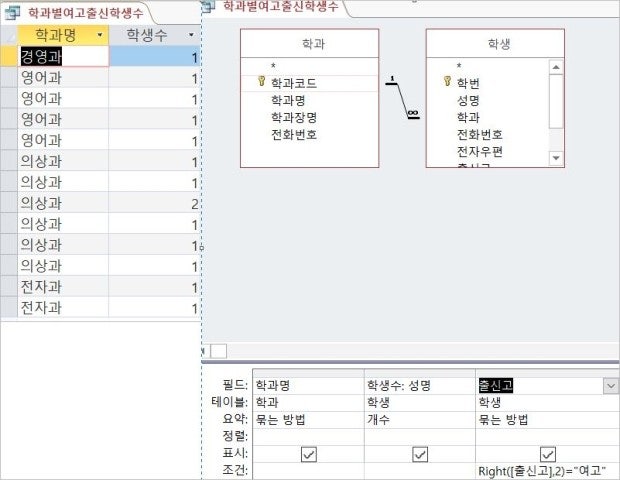Click the 묶는 방법 total cell under 학과명
Screen dimensions: 620x480
point(308,420)
